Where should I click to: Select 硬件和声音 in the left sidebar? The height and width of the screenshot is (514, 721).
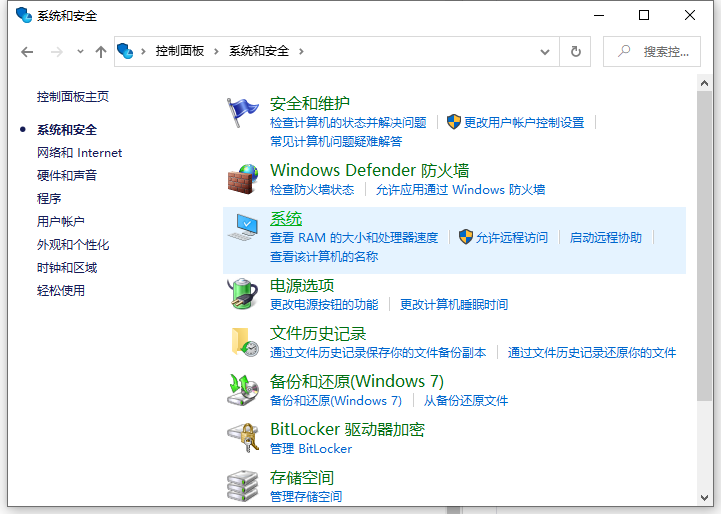point(67,176)
